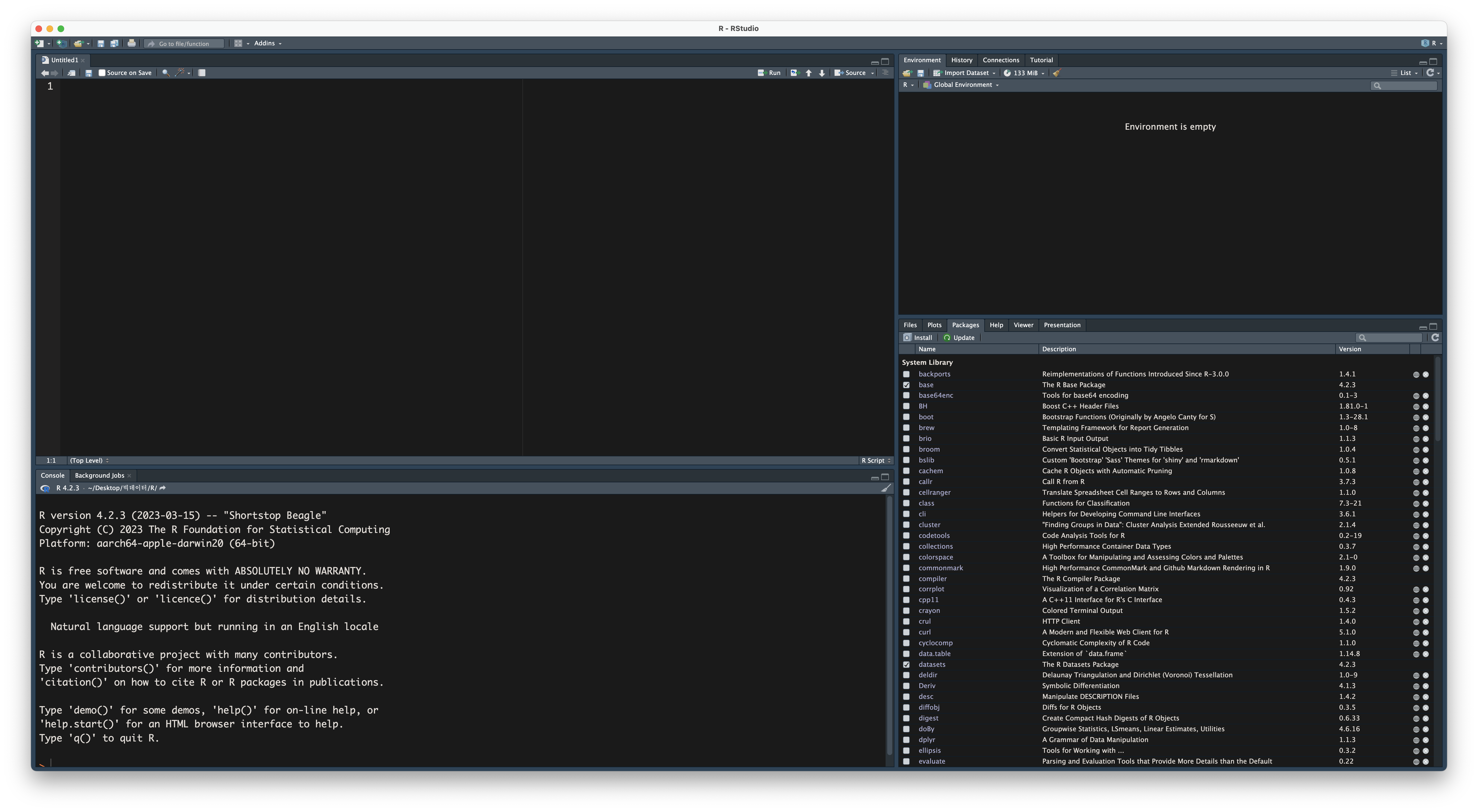This screenshot has height=812, width=1478.
Task: Check the broom package checkbox
Action: click(907, 449)
